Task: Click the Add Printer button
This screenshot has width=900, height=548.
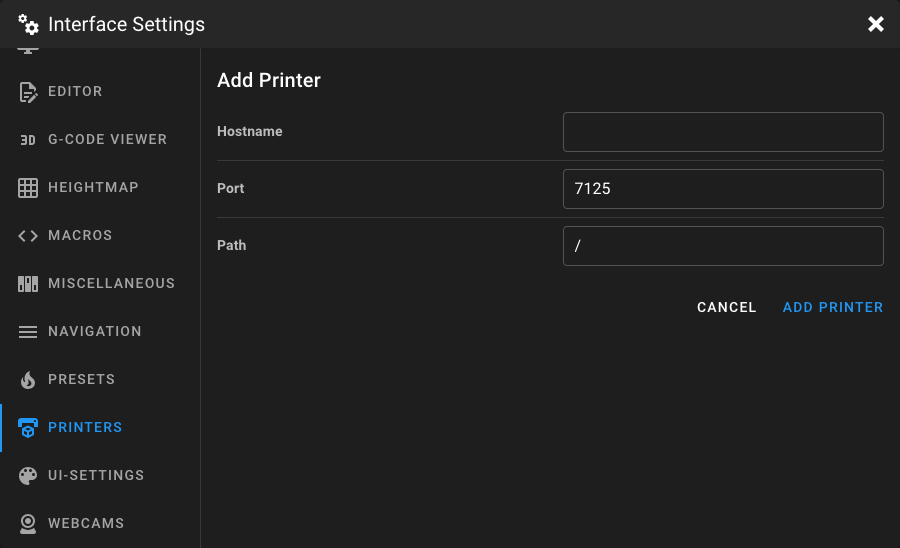Action: point(832,307)
